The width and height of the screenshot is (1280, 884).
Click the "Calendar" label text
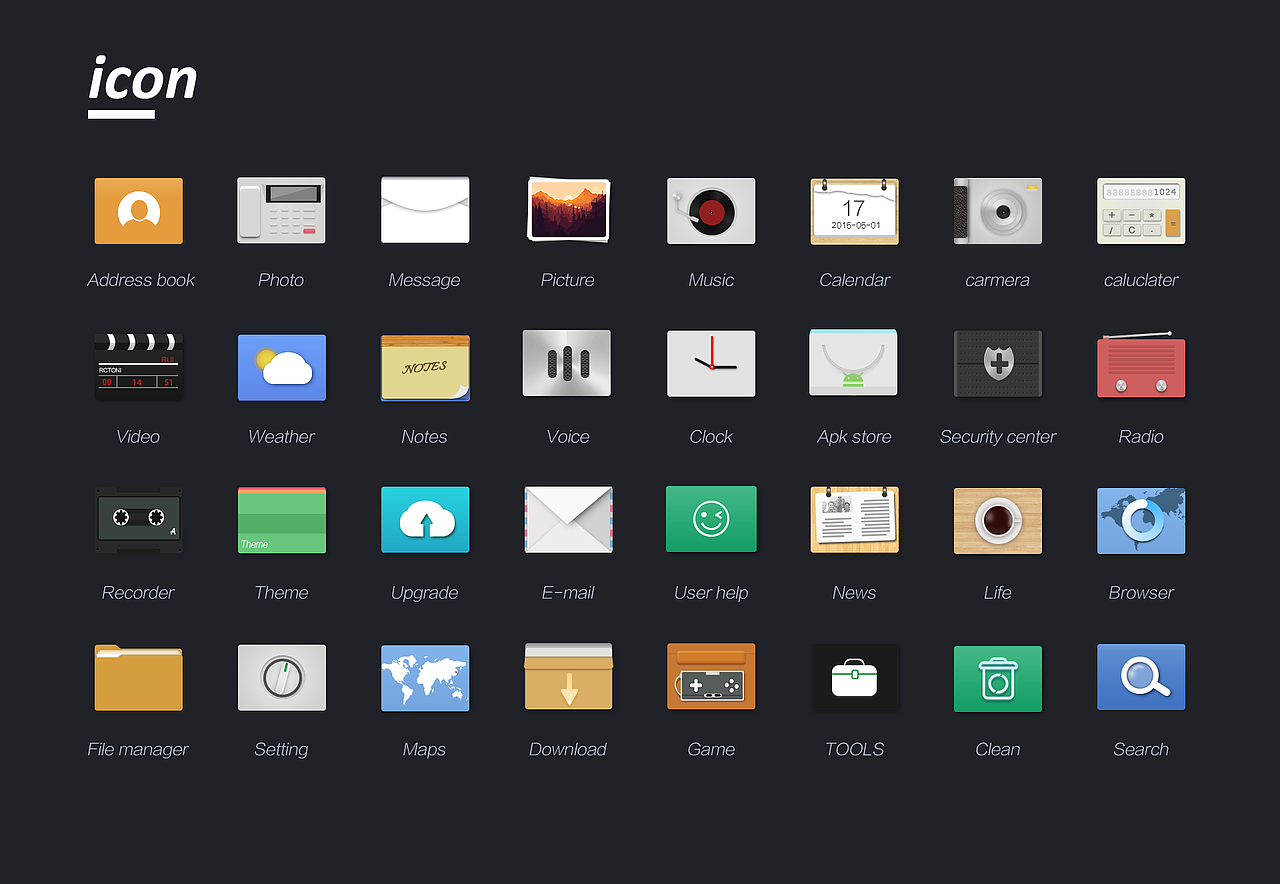(x=854, y=280)
